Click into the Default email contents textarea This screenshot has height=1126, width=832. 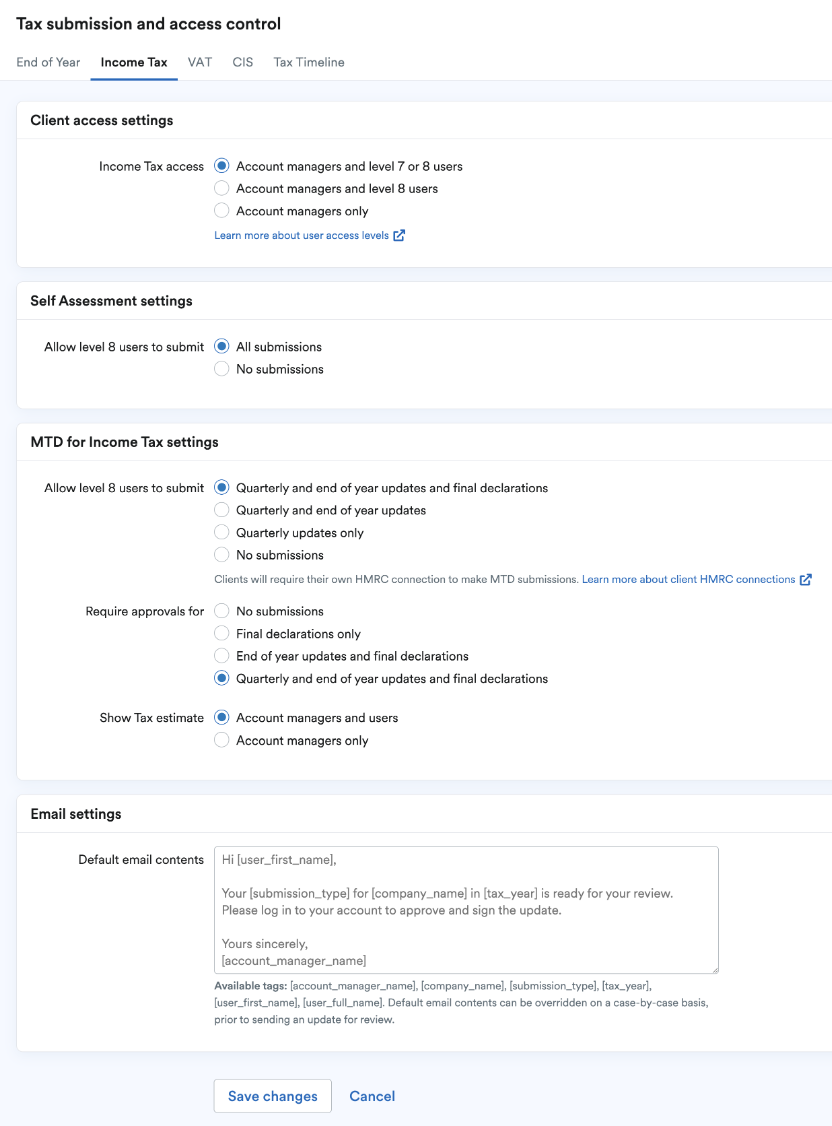coord(466,910)
